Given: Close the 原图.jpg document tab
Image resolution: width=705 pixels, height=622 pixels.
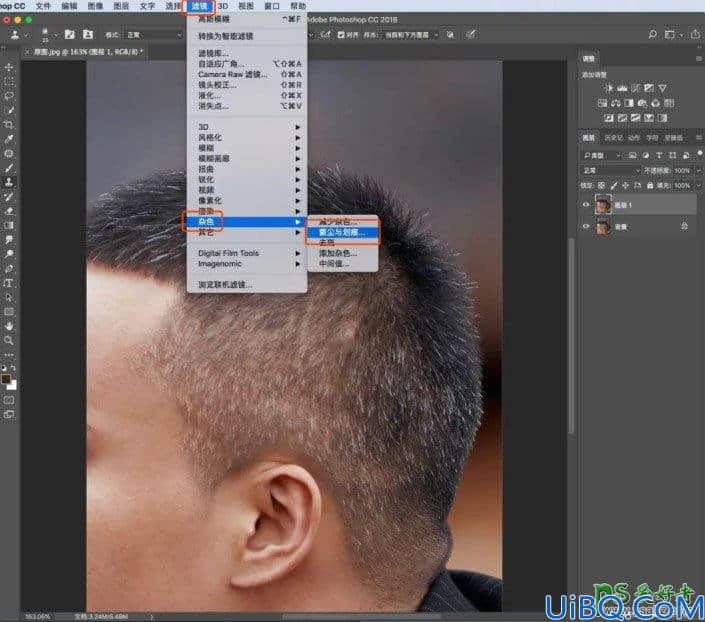Looking at the screenshot, I should [x=27, y=52].
